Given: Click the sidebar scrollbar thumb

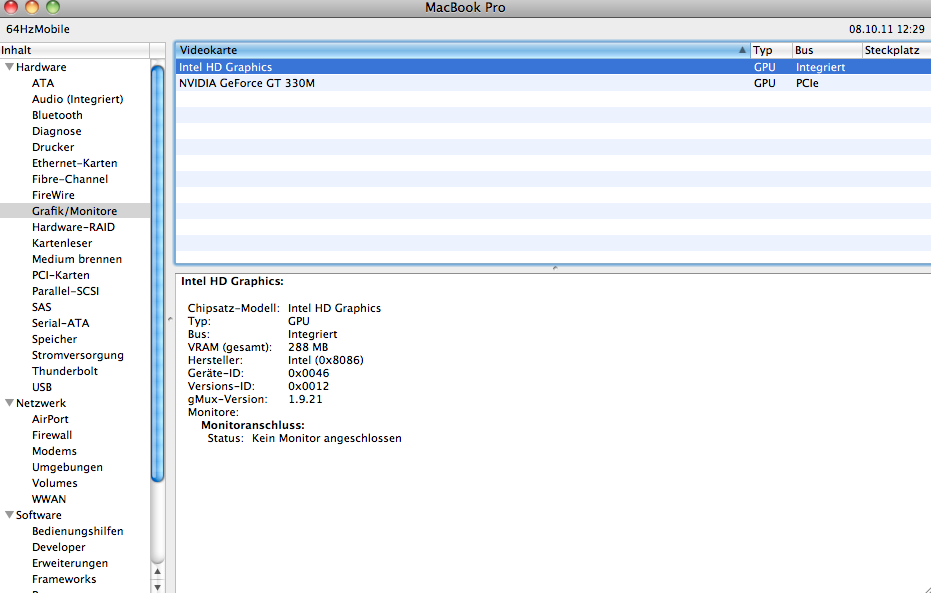Looking at the screenshot, I should (x=157, y=273).
